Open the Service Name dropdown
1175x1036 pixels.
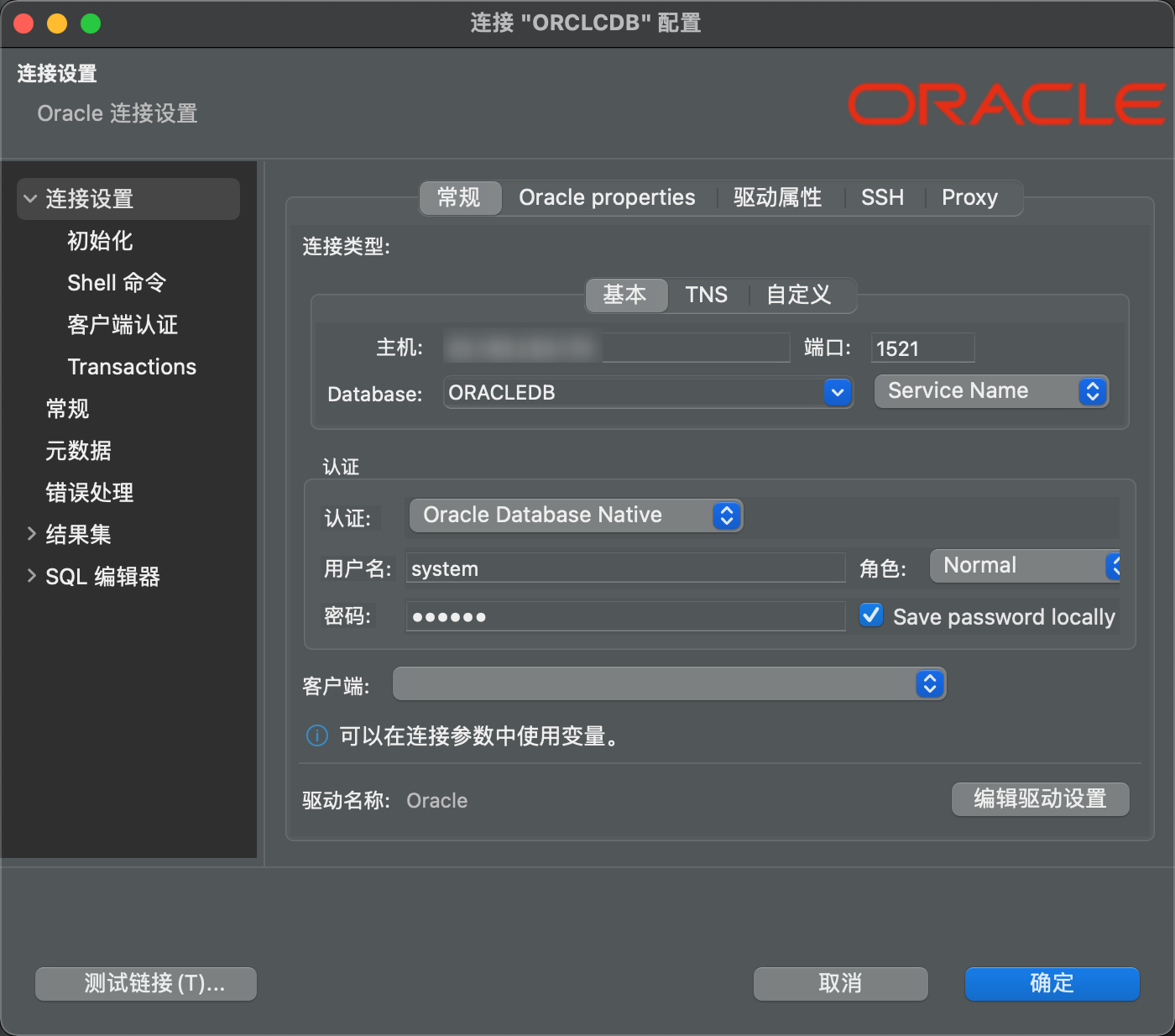click(x=992, y=391)
